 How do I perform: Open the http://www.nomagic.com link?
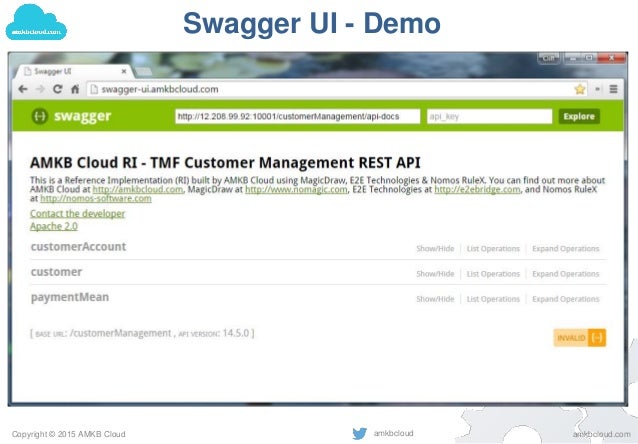pyautogui.click(x=296, y=189)
